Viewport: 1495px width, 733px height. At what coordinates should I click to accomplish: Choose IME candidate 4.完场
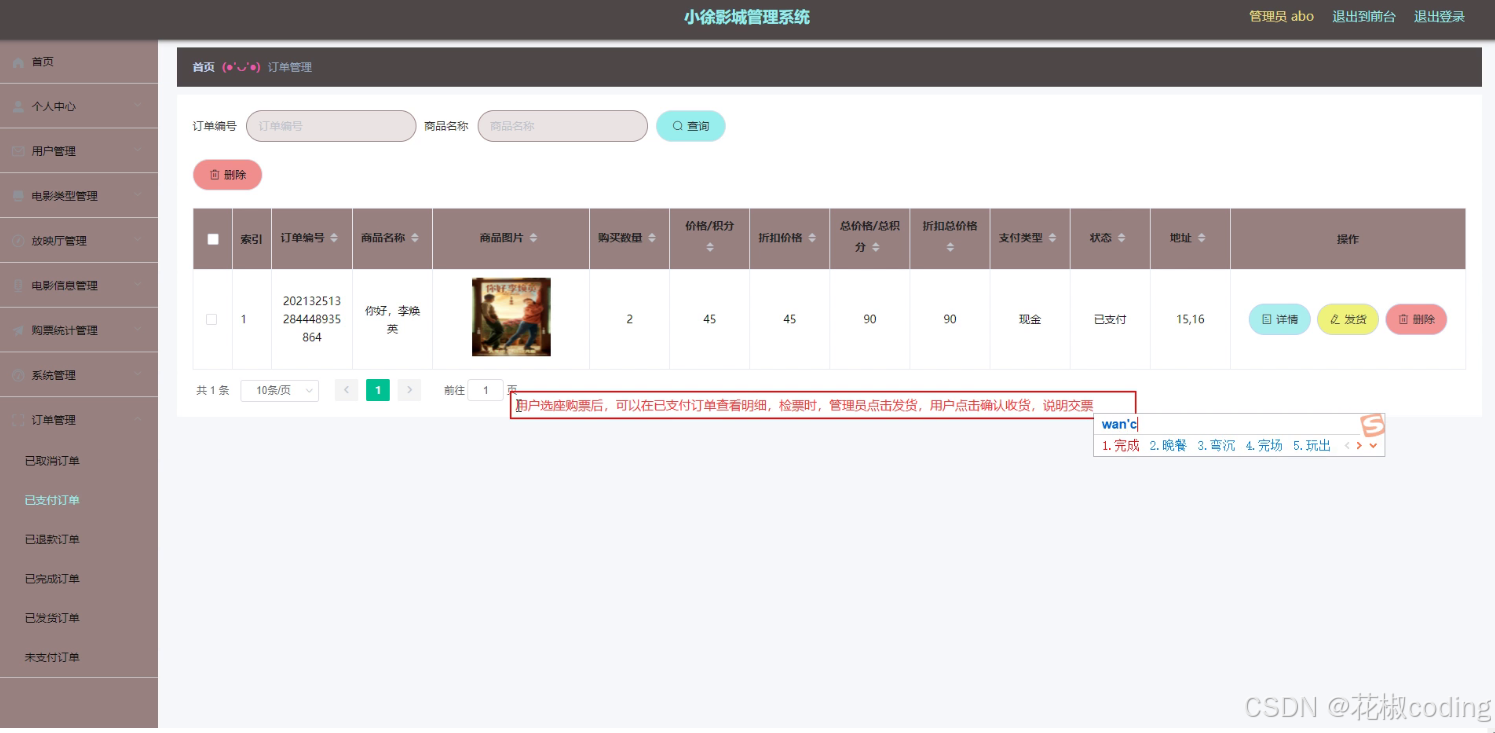(1264, 446)
